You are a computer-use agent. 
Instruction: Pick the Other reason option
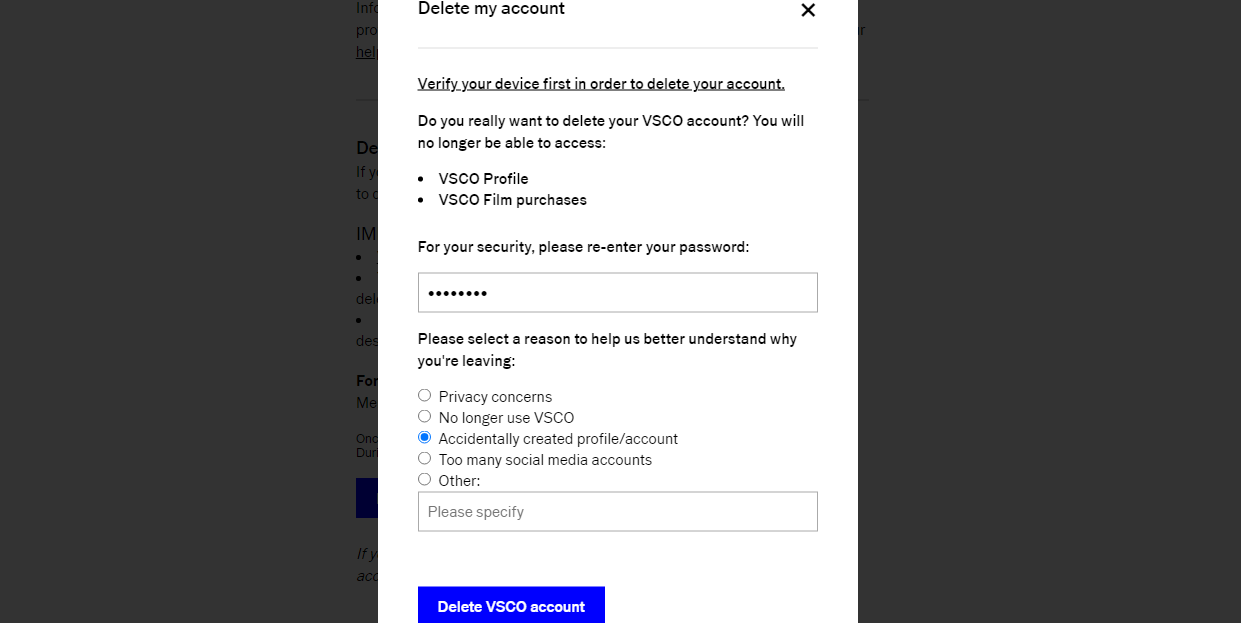coord(424,479)
